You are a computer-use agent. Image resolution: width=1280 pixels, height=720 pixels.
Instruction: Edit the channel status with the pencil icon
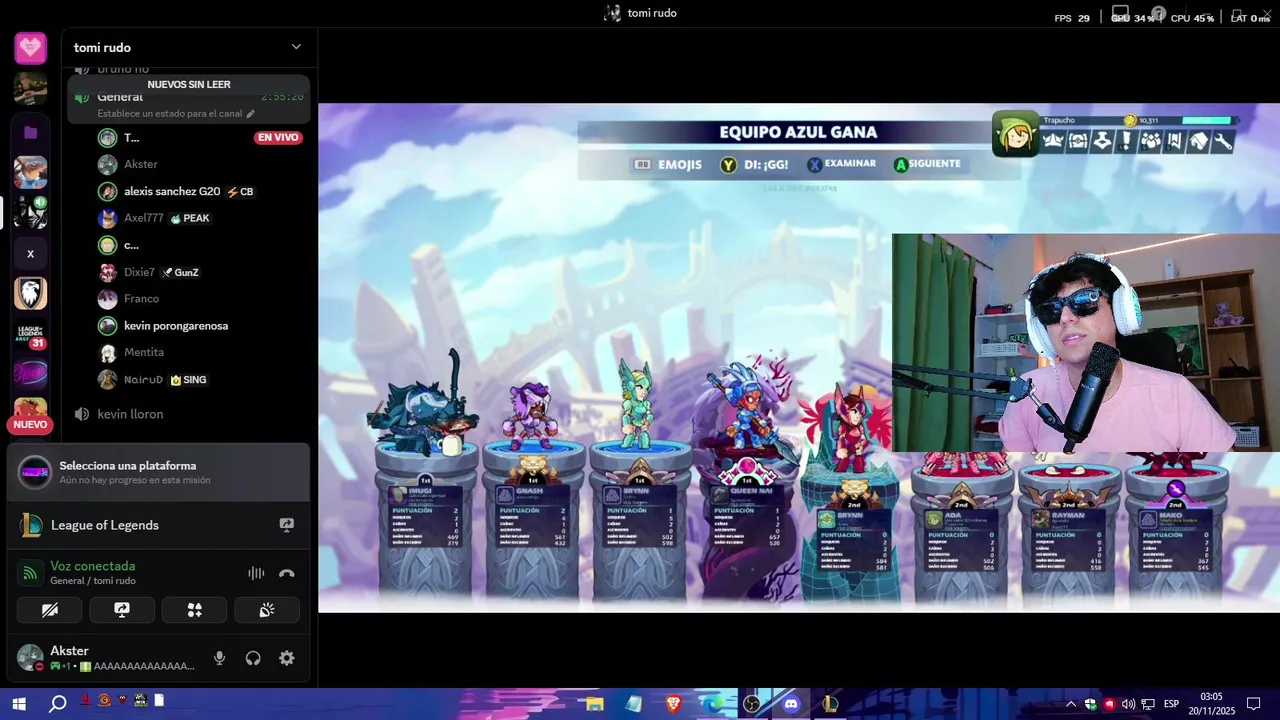[251, 114]
